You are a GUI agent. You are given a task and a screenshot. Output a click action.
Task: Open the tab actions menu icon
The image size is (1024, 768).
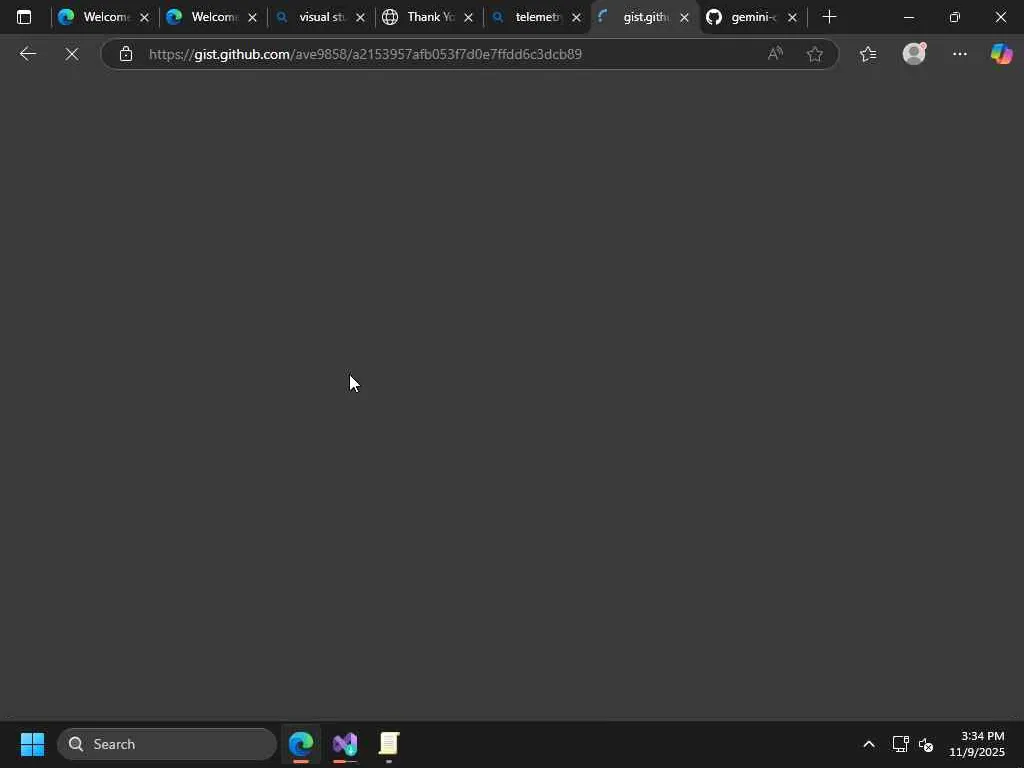click(24, 17)
